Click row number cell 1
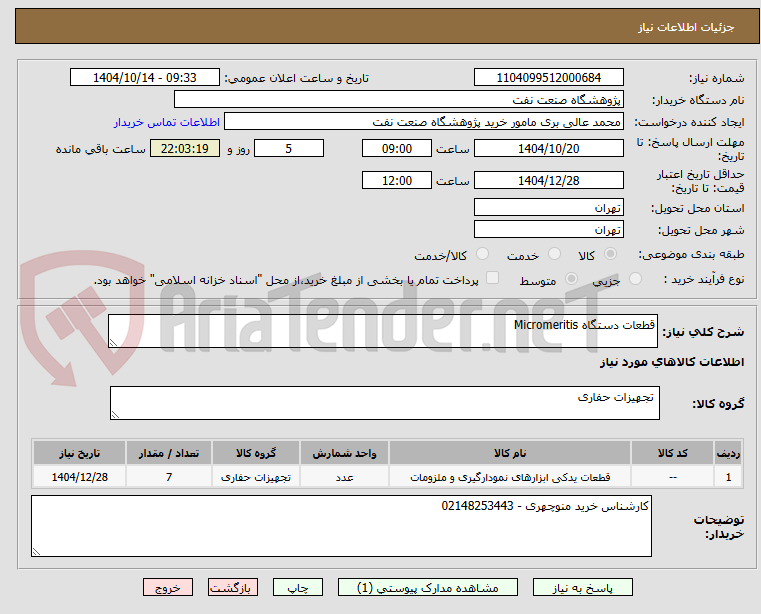The height and width of the screenshot is (614, 761). coord(728,477)
